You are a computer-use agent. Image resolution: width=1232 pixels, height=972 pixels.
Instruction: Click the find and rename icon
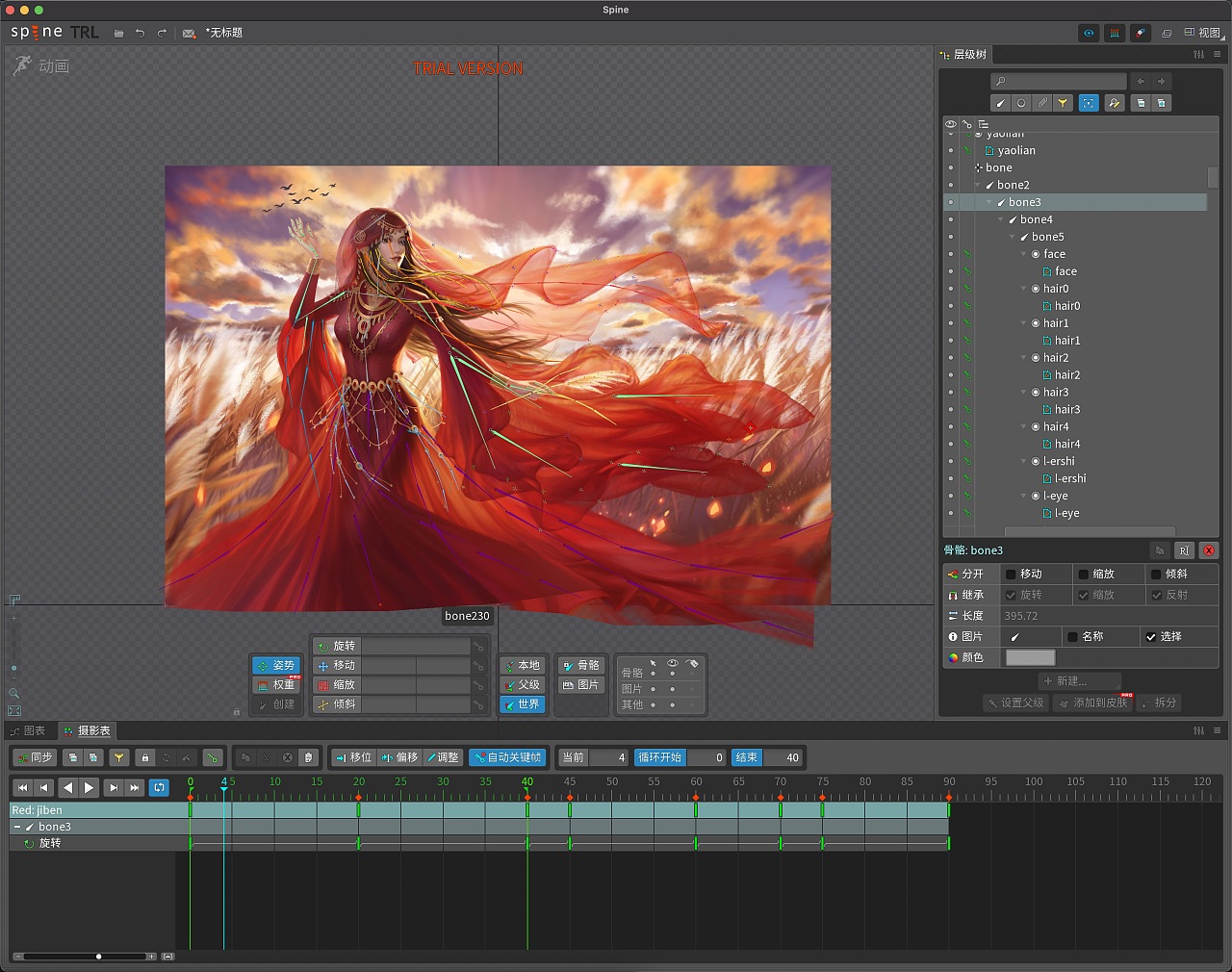tap(1115, 103)
